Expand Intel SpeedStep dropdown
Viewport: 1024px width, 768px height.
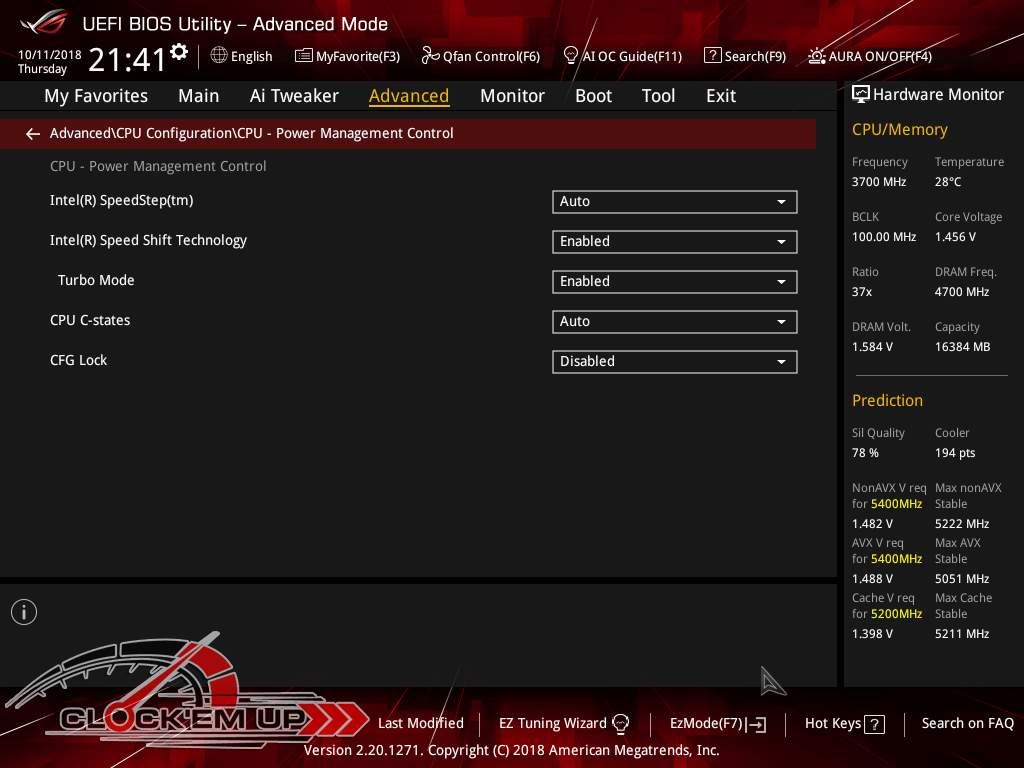tap(674, 202)
